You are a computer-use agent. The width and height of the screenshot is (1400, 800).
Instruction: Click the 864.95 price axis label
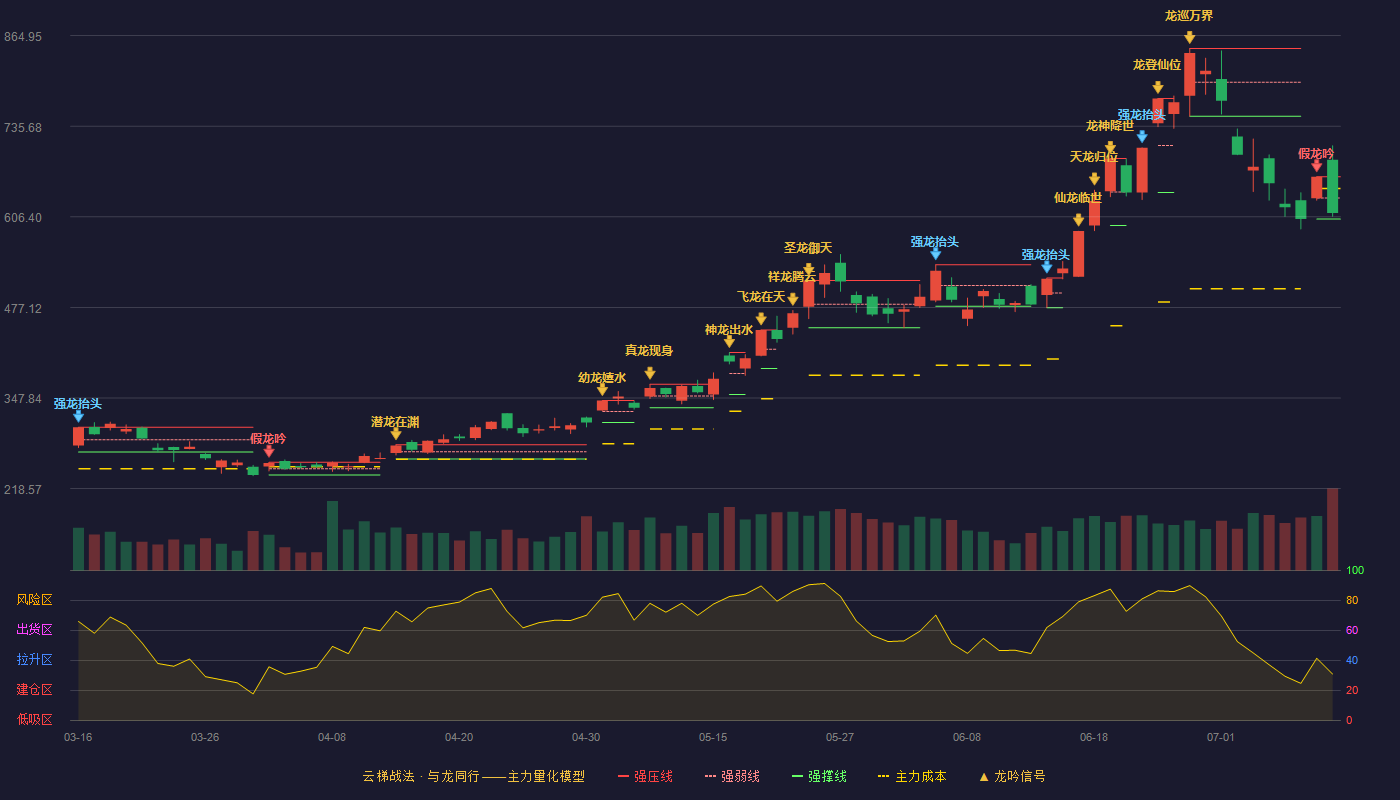point(50,36)
